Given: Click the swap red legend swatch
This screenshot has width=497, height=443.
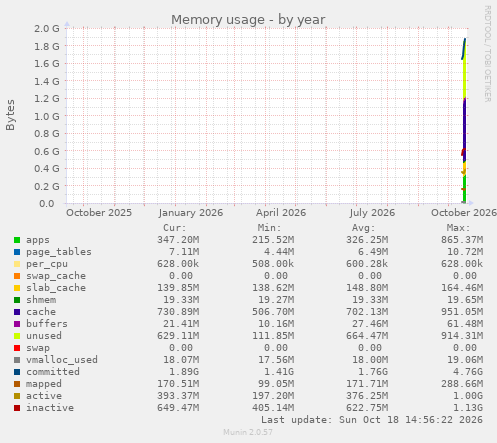Looking at the screenshot, I should pyautogui.click(x=17, y=348).
